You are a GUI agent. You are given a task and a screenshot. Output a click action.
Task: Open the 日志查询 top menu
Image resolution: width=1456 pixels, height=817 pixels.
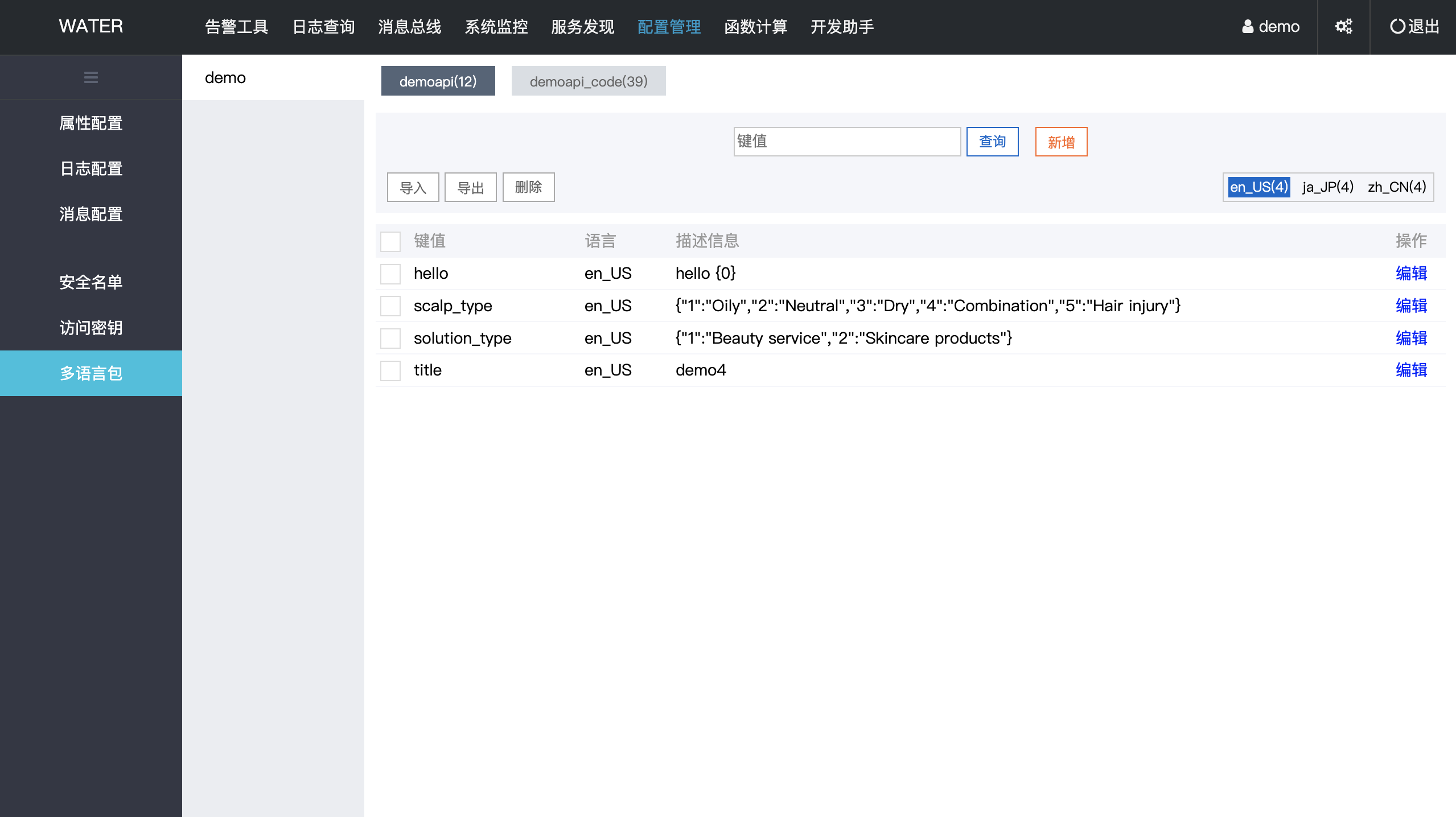coord(323,27)
